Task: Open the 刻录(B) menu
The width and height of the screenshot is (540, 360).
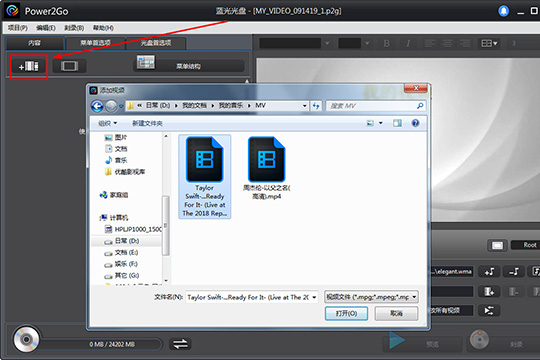Action: tap(74, 28)
